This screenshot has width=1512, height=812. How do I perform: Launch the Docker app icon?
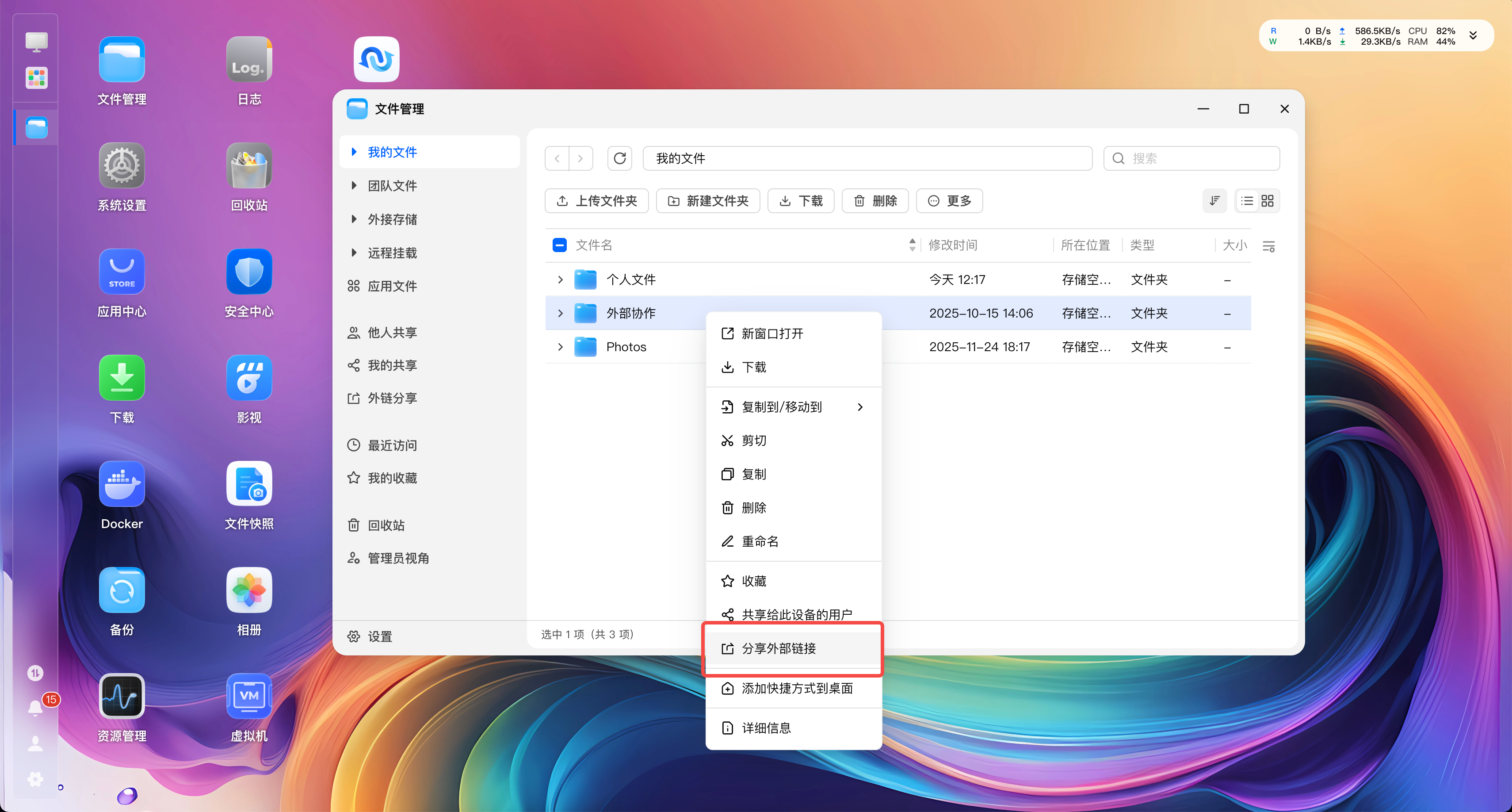[x=122, y=484]
